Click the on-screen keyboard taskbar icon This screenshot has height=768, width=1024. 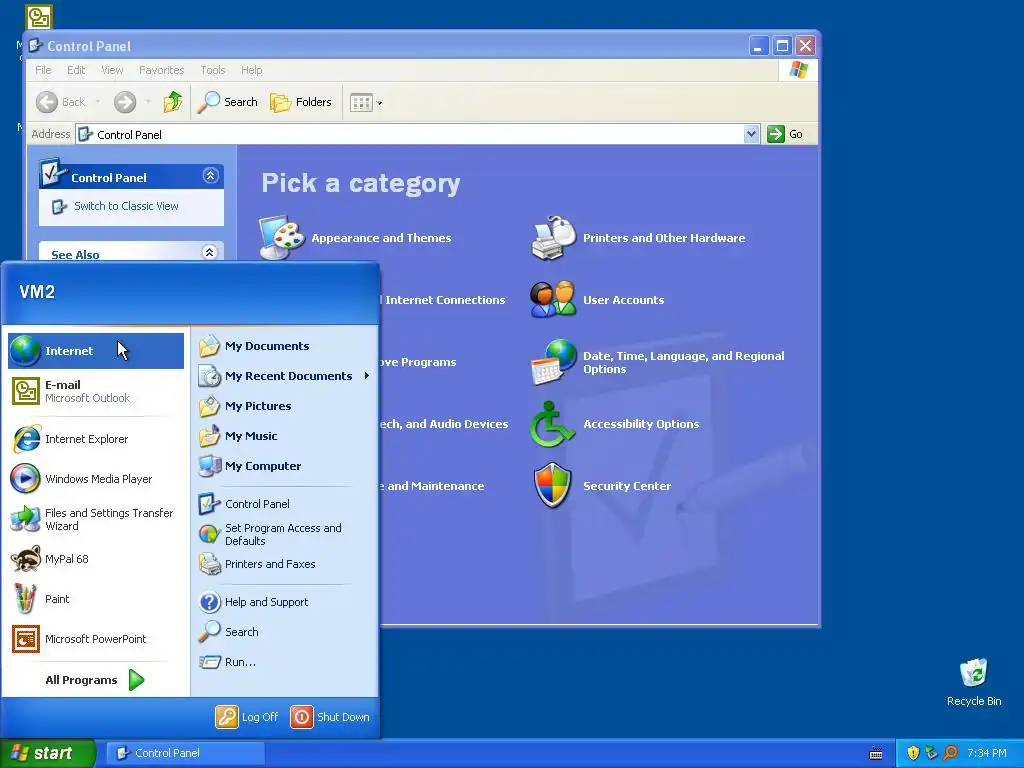coord(876,754)
